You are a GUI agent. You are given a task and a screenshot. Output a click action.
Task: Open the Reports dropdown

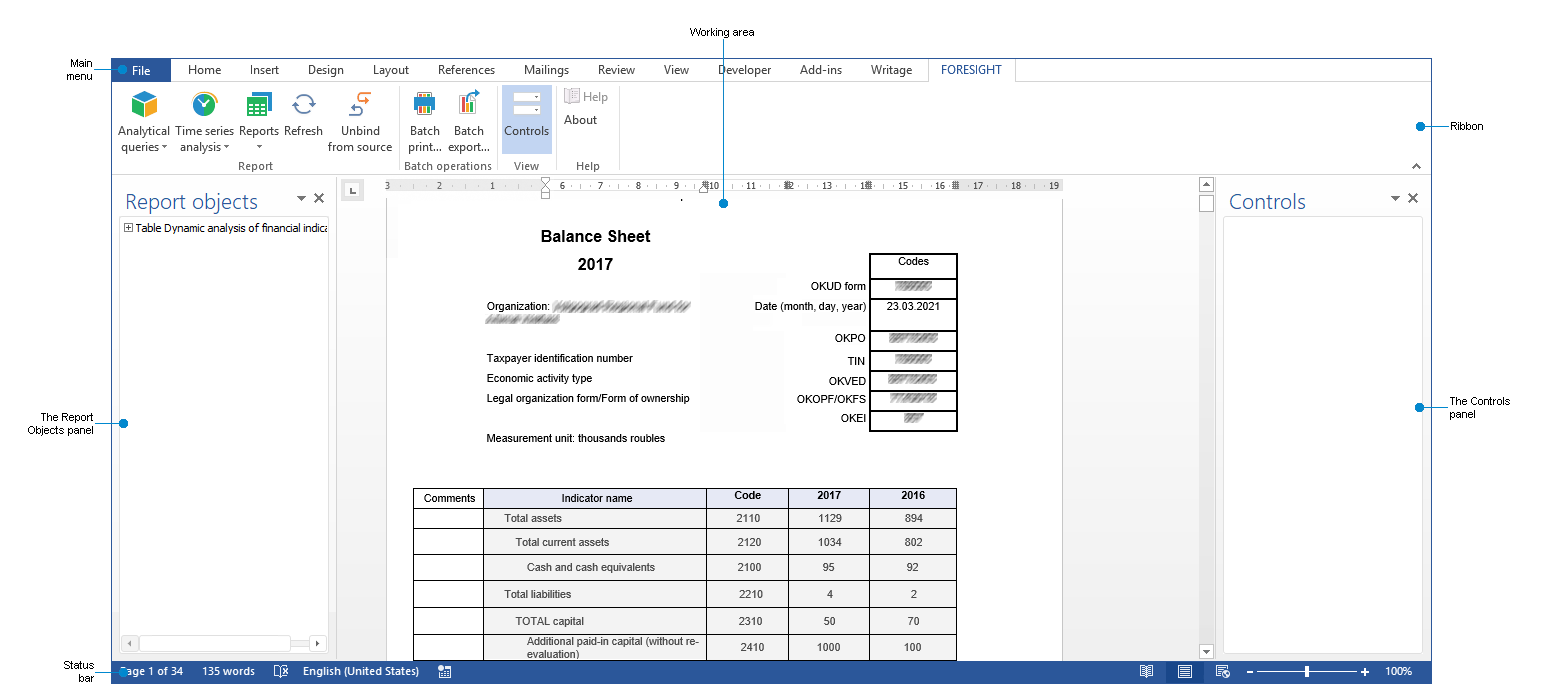click(x=258, y=145)
